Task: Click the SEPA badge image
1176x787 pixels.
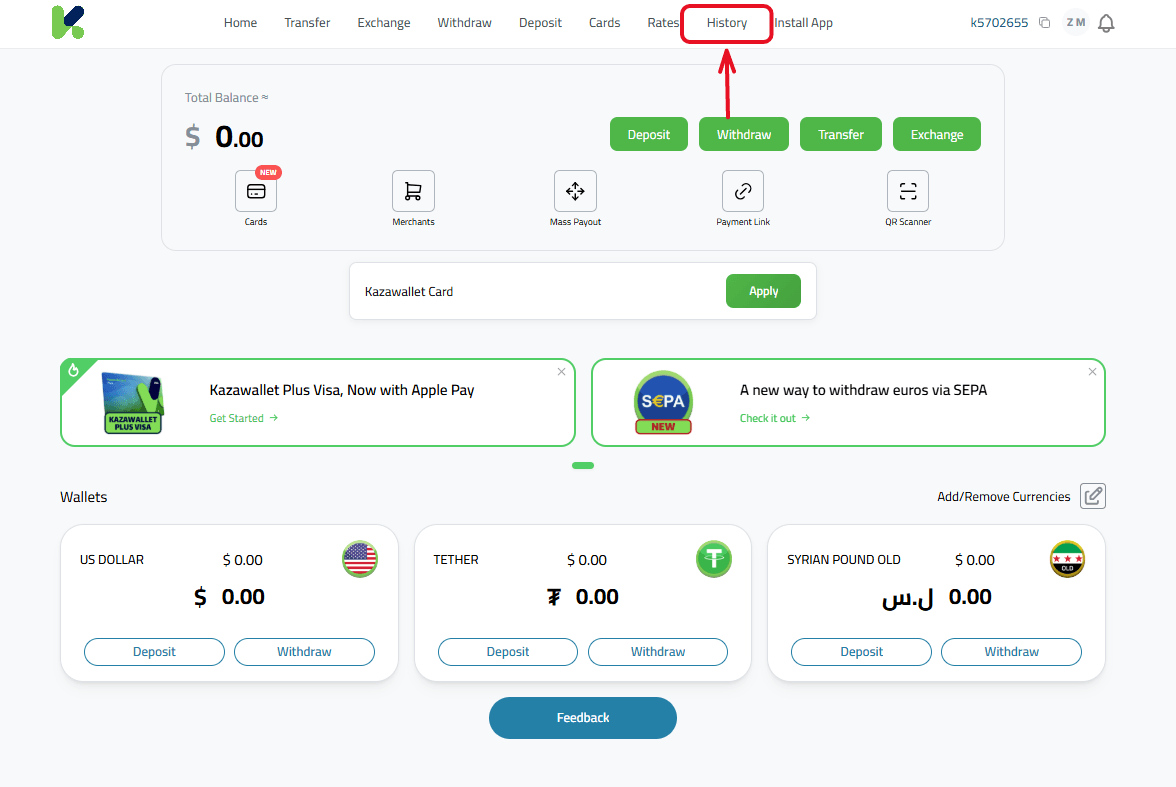Action: pyautogui.click(x=663, y=403)
